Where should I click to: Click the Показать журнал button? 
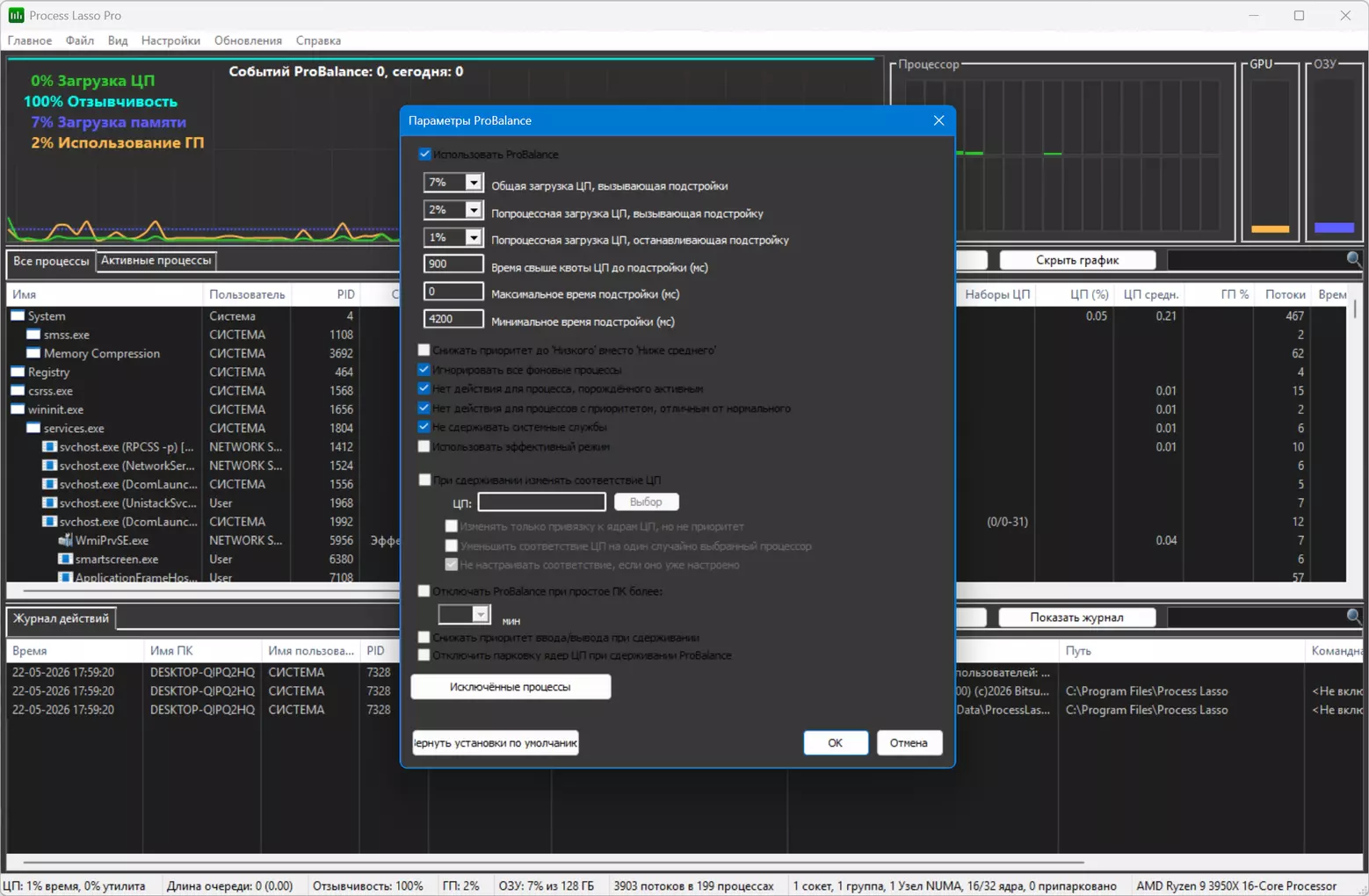(x=1076, y=617)
